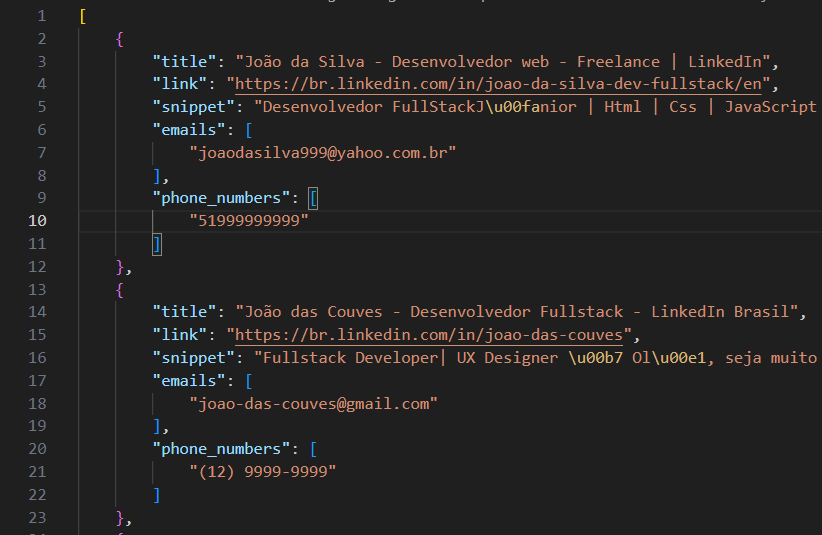Click line number 10 in the gutter
Screen dimensions: 822x535
click(37, 221)
